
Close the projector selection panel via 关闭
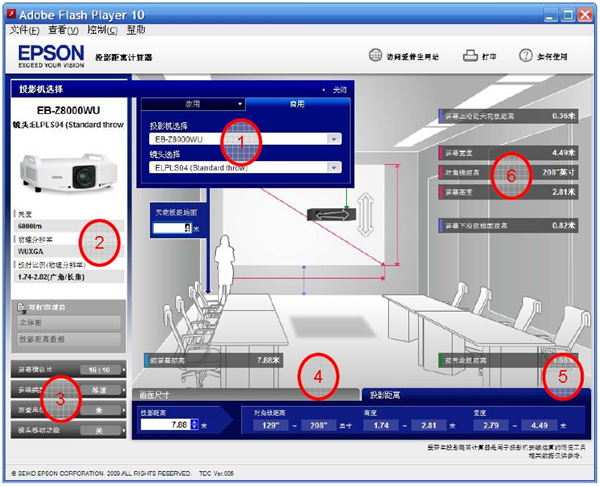pyautogui.click(x=340, y=89)
